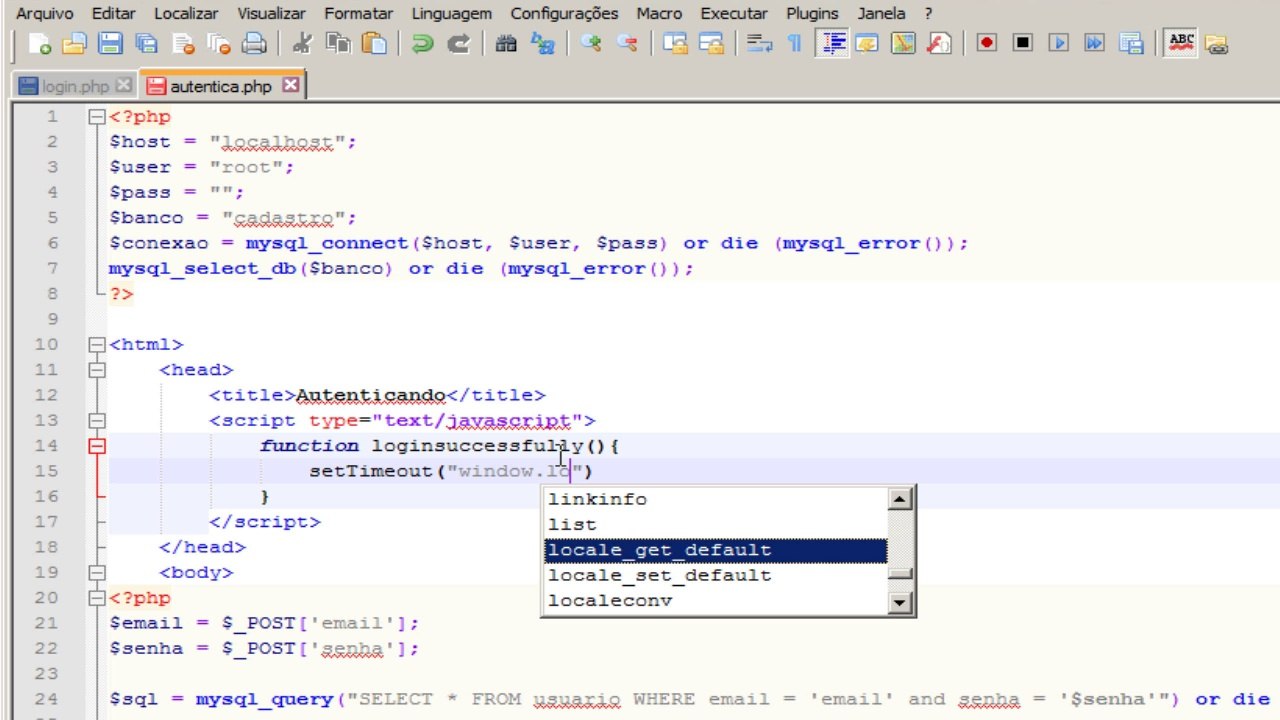Image resolution: width=1280 pixels, height=720 pixels.
Task: Click the Close All documents icon
Action: tap(219, 44)
